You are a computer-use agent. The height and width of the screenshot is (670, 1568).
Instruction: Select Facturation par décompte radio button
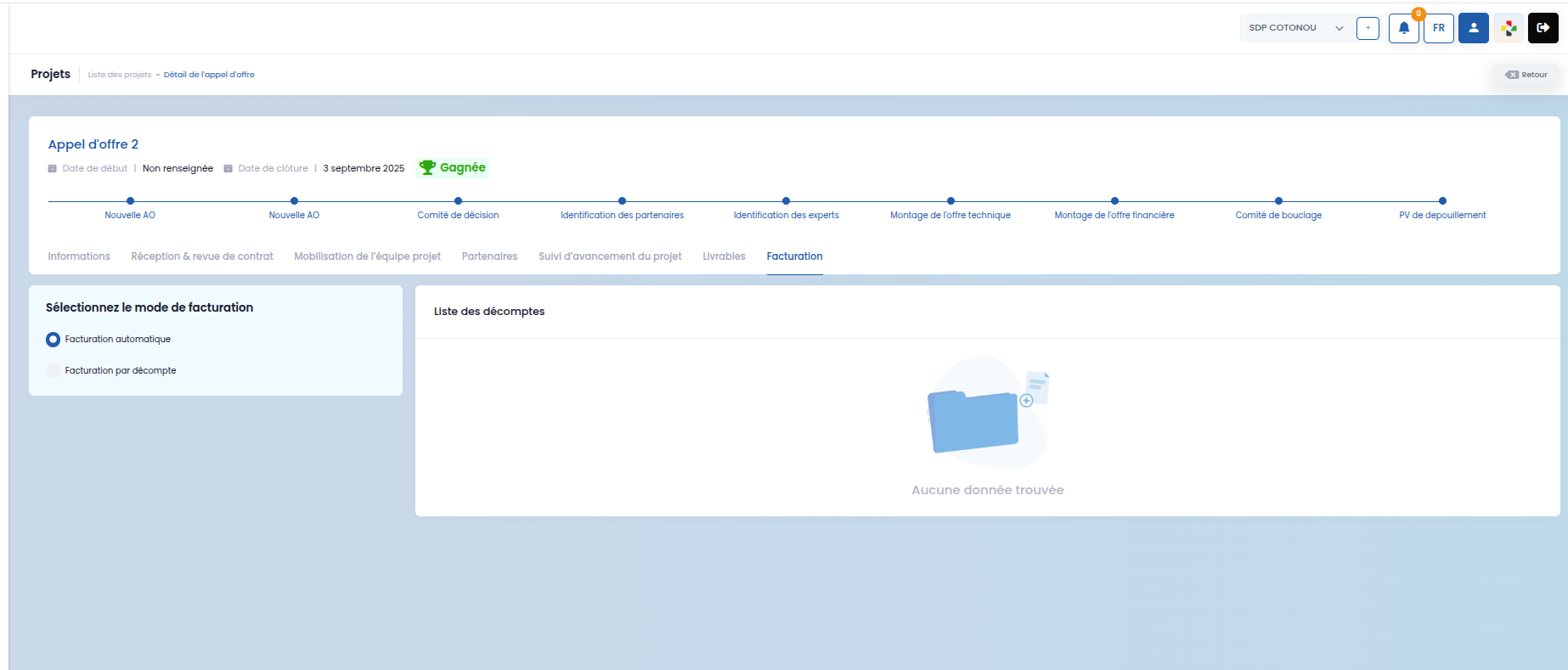(53, 371)
